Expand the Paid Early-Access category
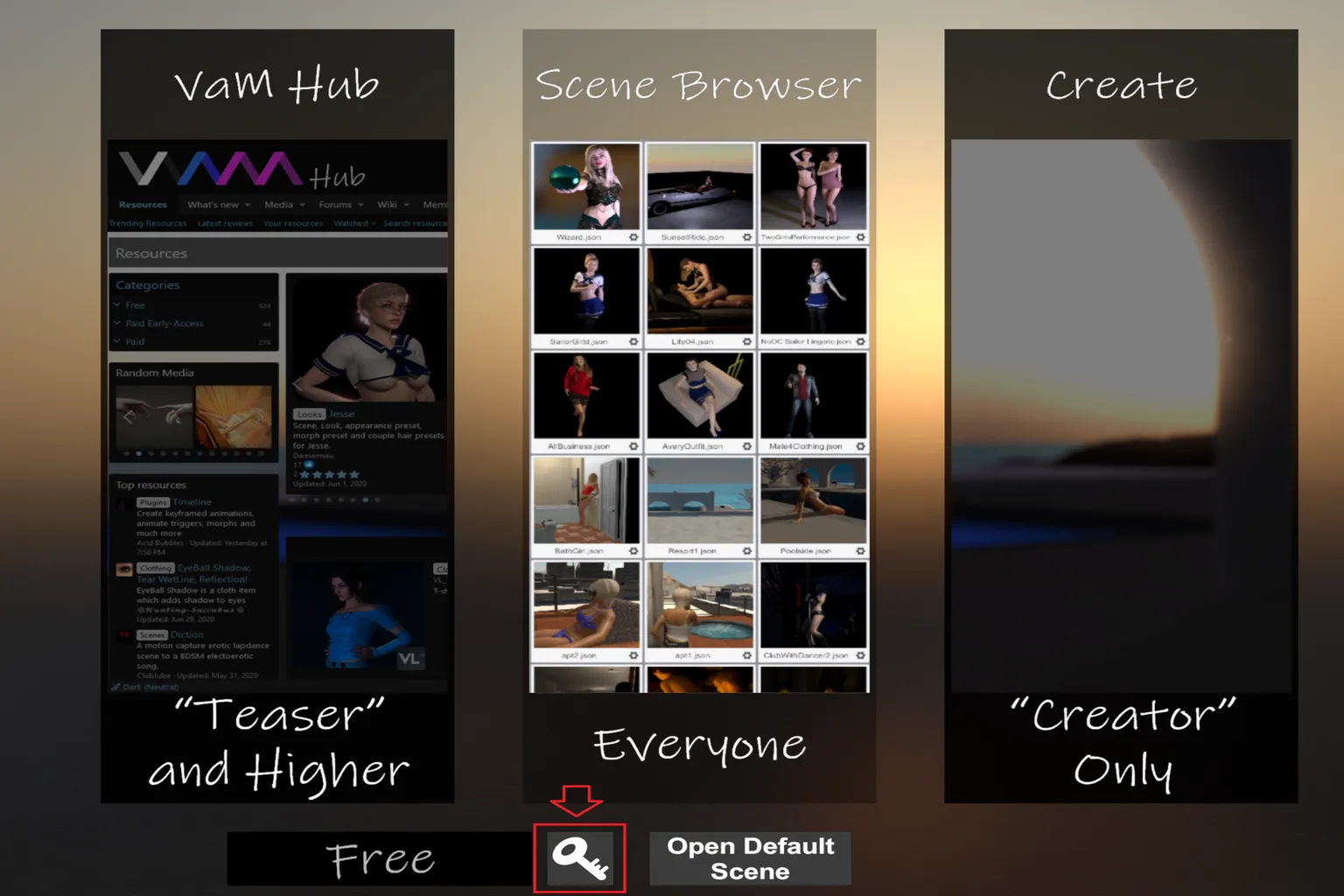The width and height of the screenshot is (1344, 896). (164, 324)
